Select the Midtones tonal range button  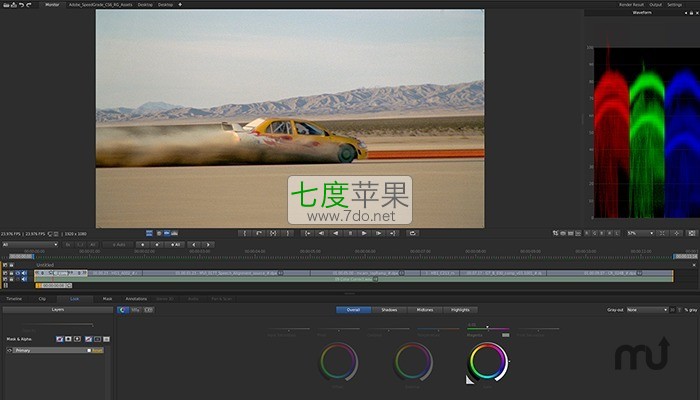pos(425,310)
